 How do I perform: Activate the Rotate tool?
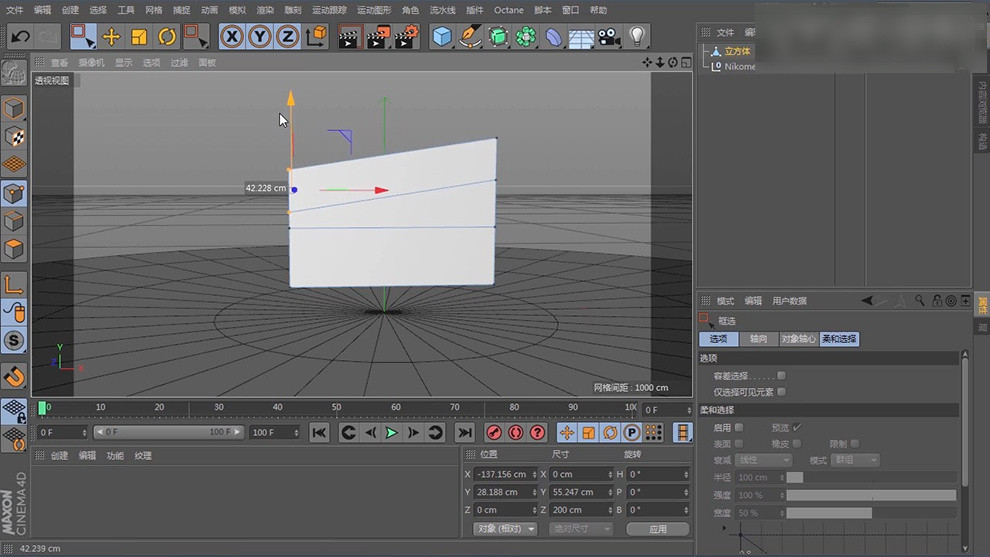point(166,37)
